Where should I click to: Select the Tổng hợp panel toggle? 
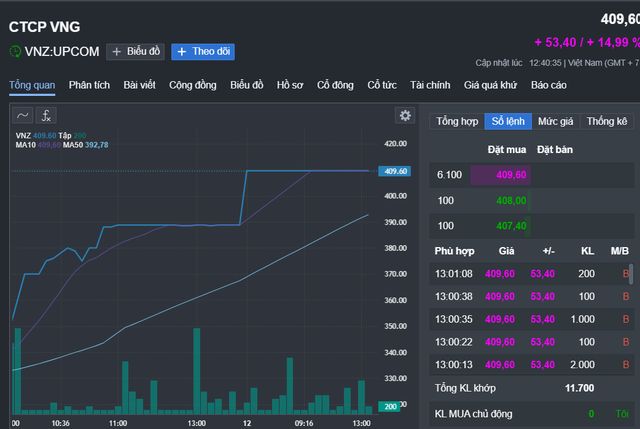click(x=456, y=121)
